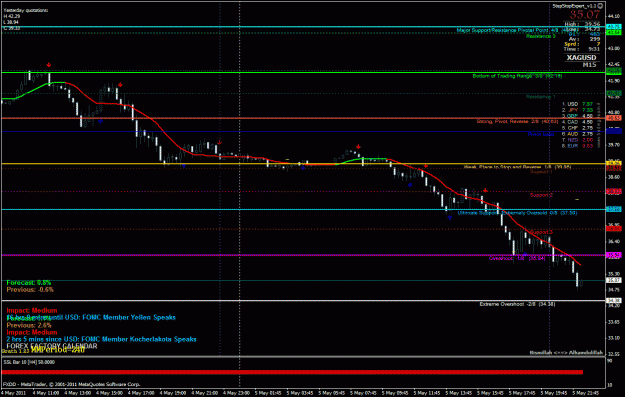
Task: Click the blue up arrow below the cyan Ultimate Support line
Action: [x=450, y=218]
